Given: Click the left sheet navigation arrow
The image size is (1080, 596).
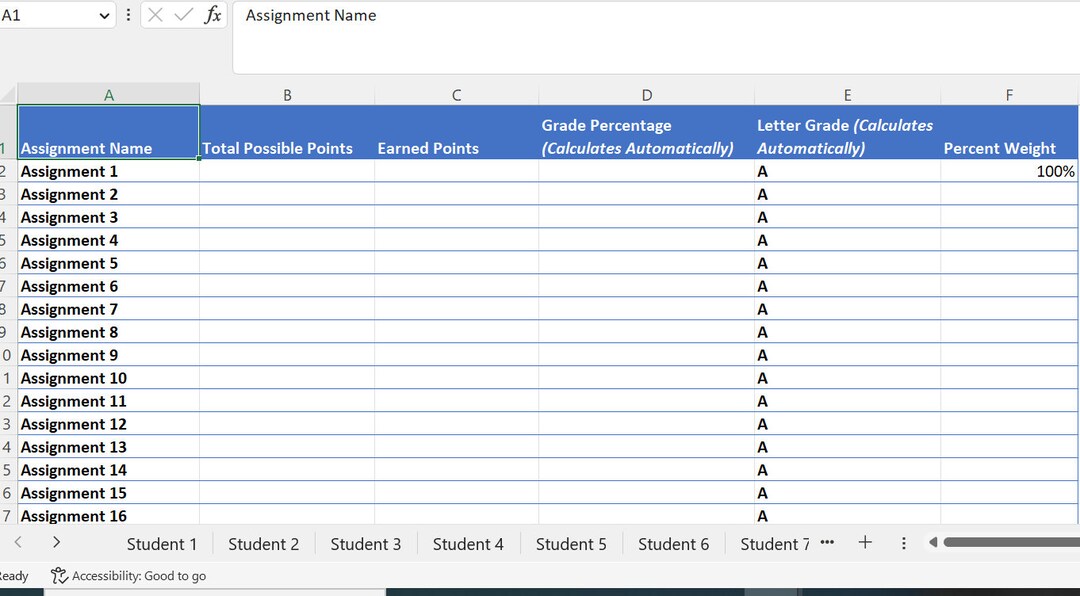Looking at the screenshot, I should click(x=18, y=542).
